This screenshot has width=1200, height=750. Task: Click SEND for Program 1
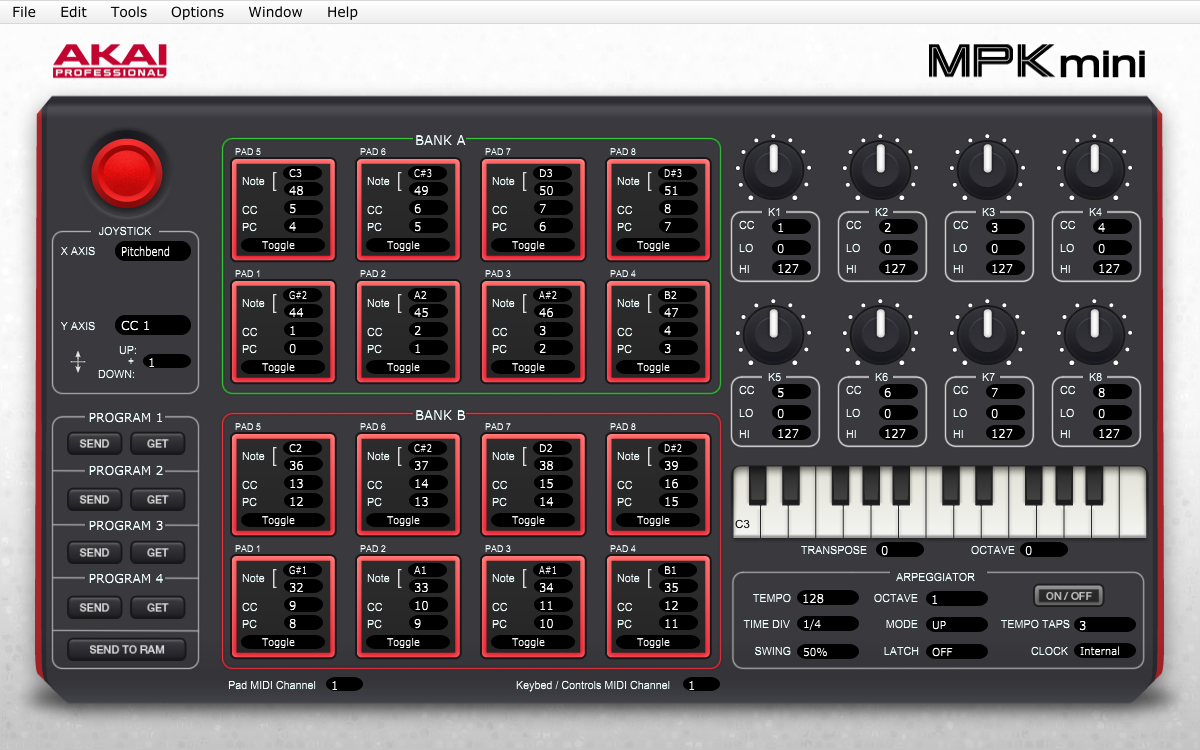tap(94, 443)
